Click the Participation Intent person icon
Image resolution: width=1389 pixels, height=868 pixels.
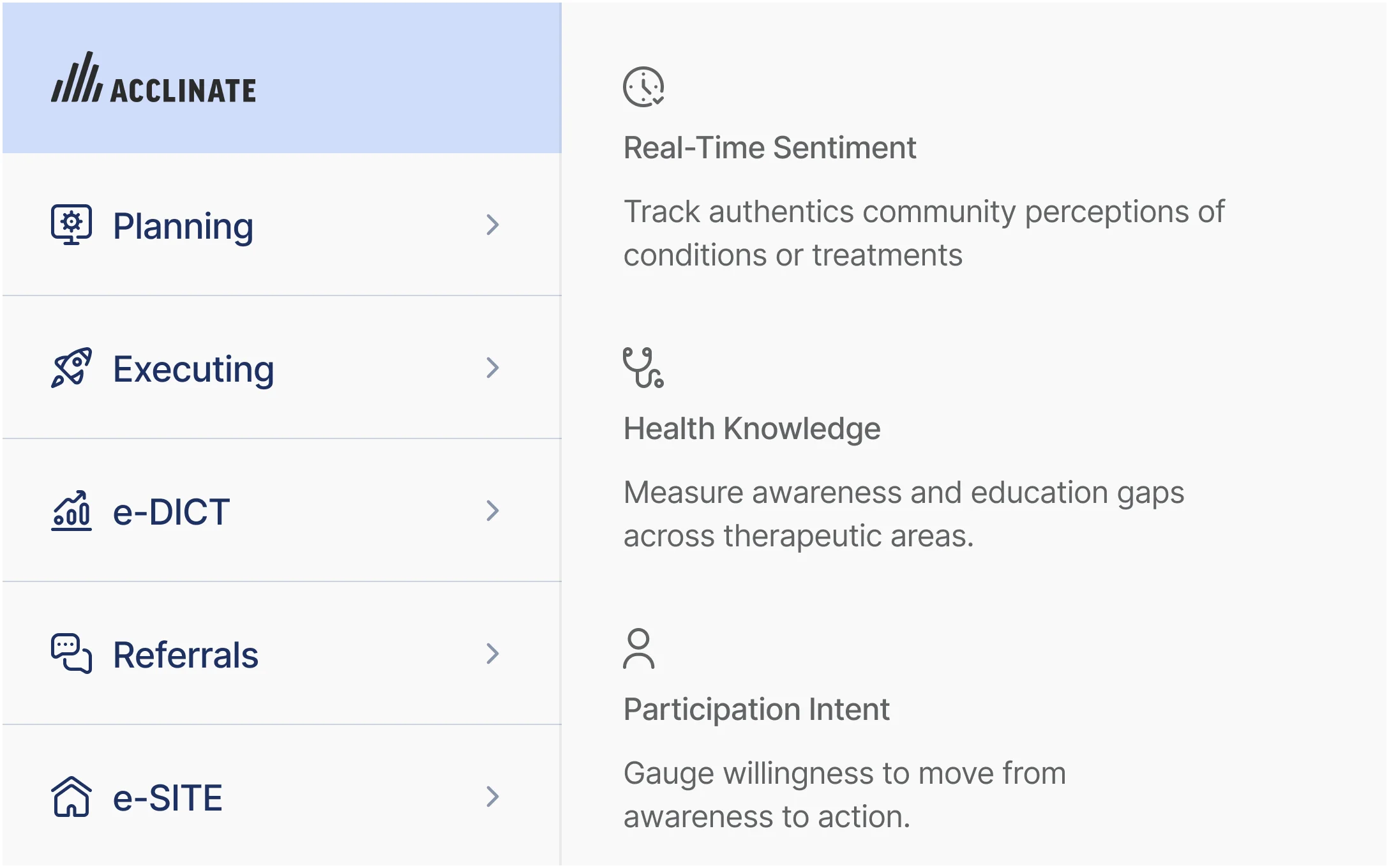(638, 648)
